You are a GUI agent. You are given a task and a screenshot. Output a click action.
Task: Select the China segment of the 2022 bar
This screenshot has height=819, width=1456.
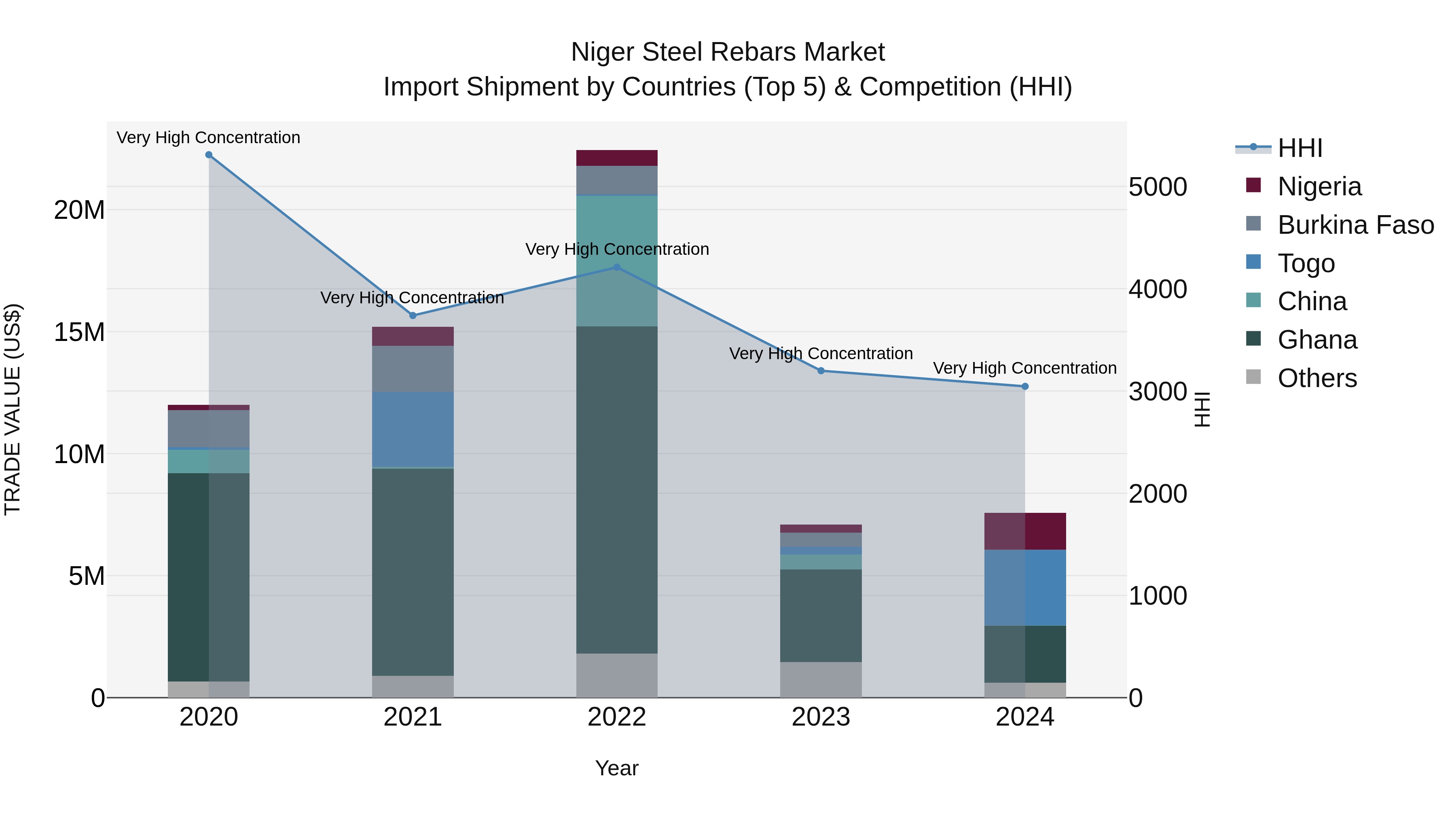point(617,261)
